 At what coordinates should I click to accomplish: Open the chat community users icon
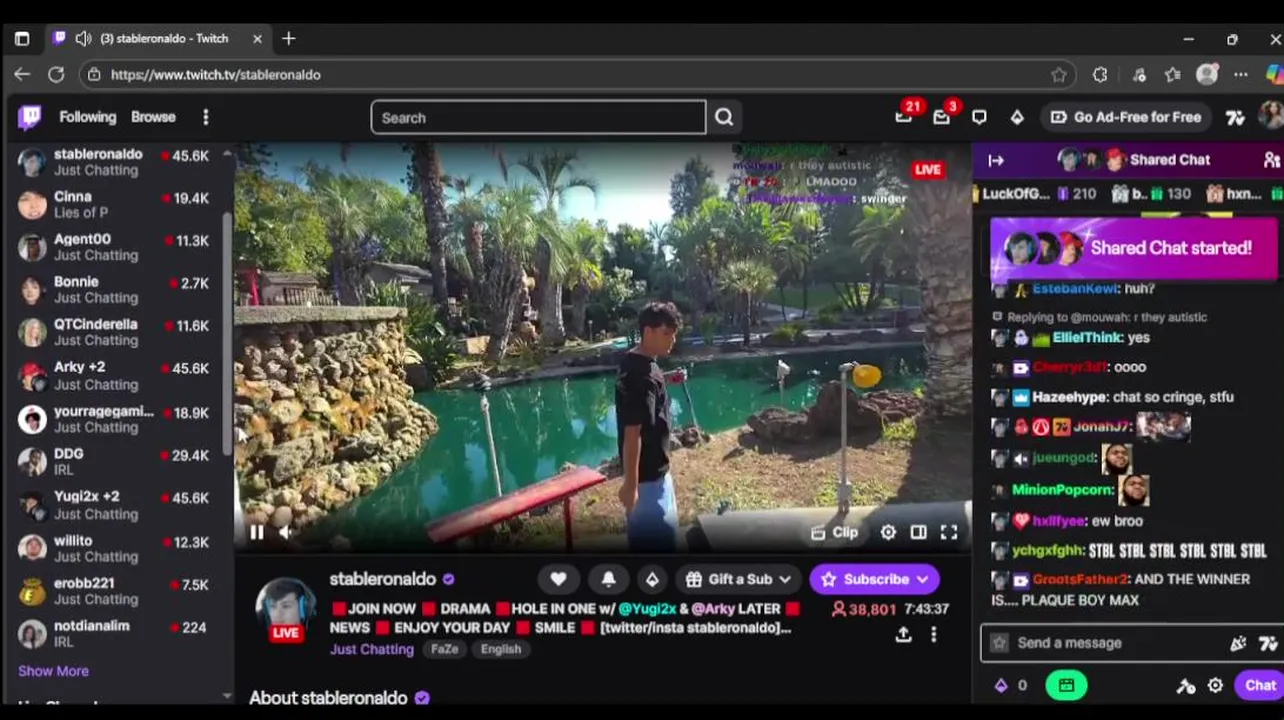click(x=1272, y=160)
